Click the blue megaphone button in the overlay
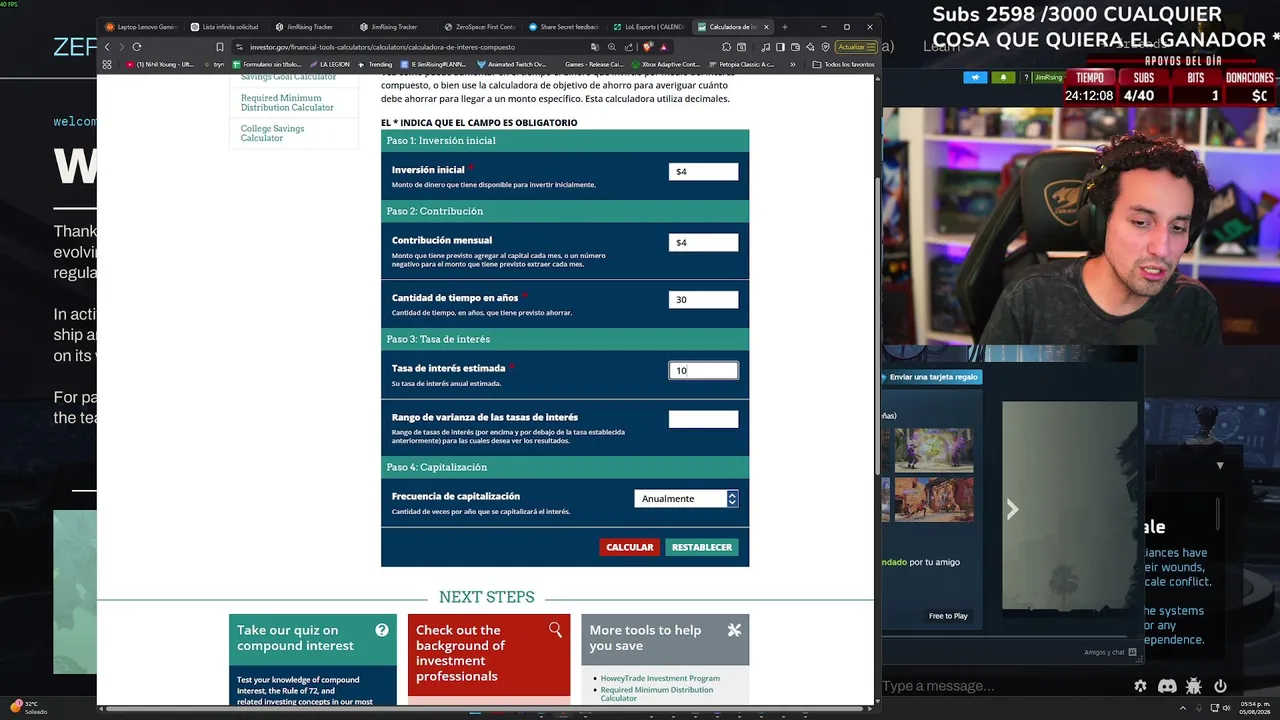The height and width of the screenshot is (720, 1280). [x=976, y=77]
